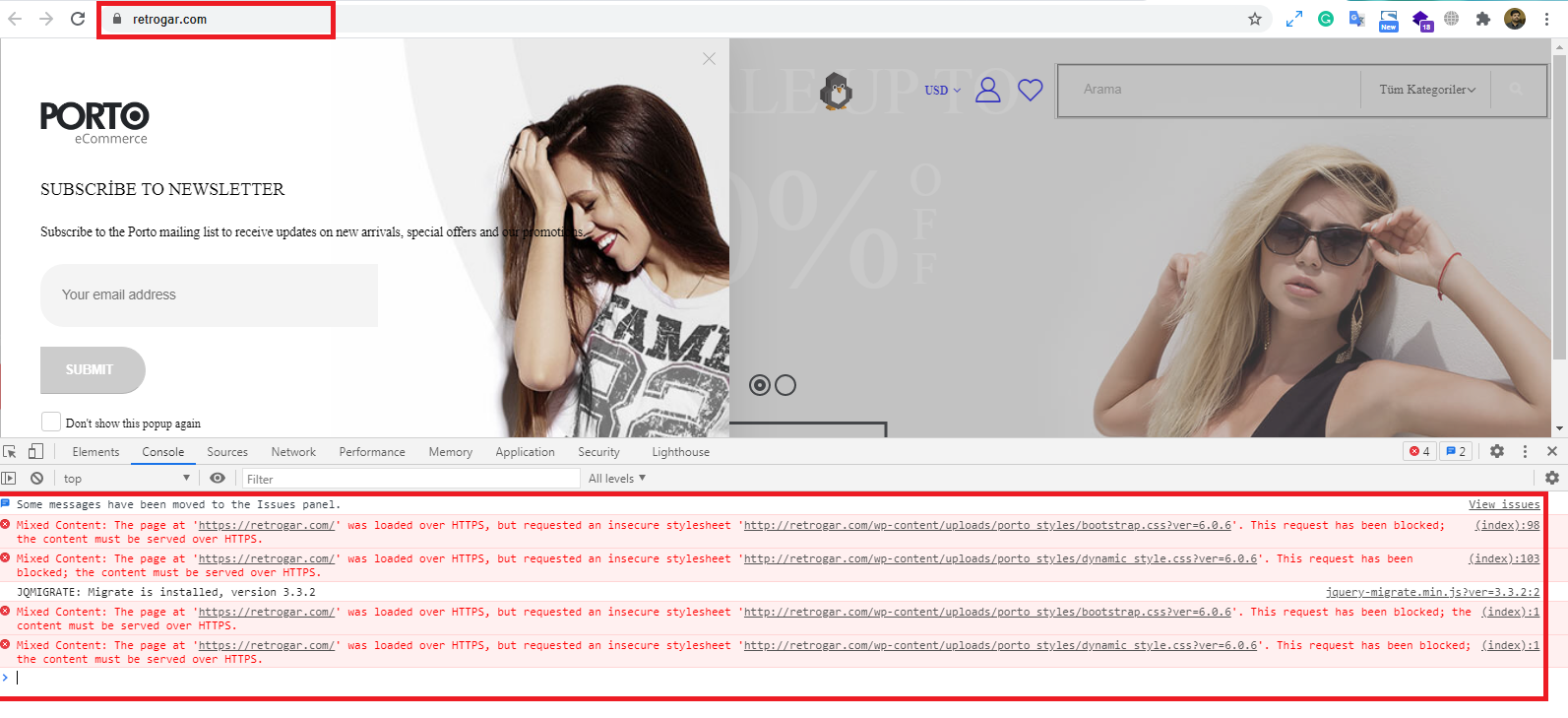Image resolution: width=1568 pixels, height=718 pixels.
Task: Click the JQMIGRATE console message text
Action: [x=166, y=592]
